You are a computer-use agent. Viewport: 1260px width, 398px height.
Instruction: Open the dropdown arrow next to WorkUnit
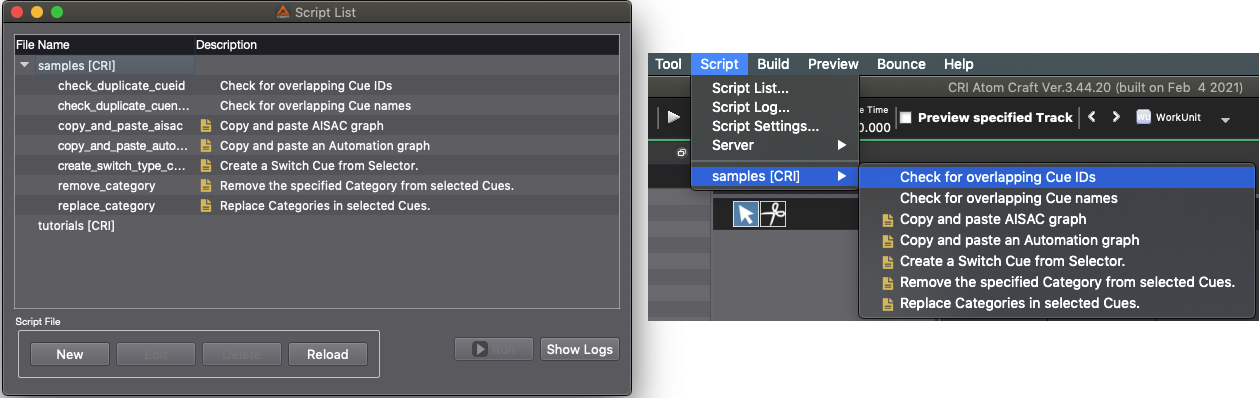[1225, 120]
